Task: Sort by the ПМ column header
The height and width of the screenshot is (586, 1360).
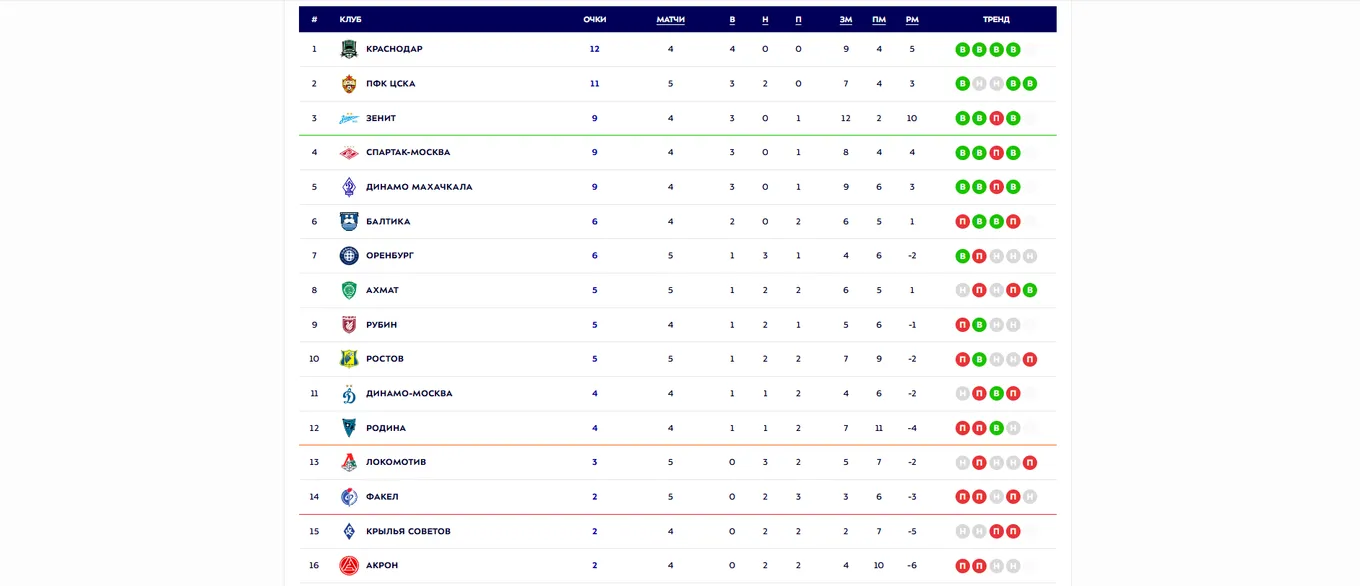Action: pos(879,19)
